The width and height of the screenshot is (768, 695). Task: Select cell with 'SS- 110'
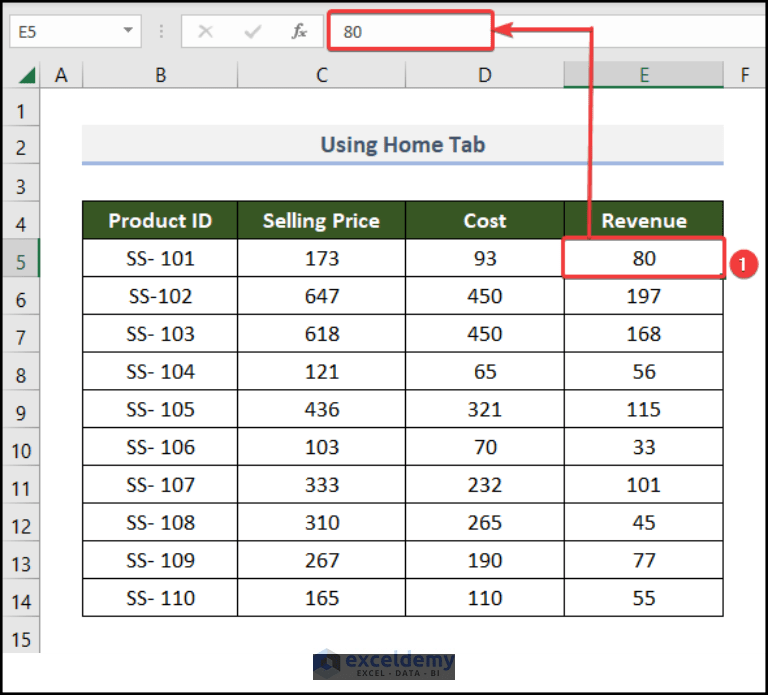(160, 598)
